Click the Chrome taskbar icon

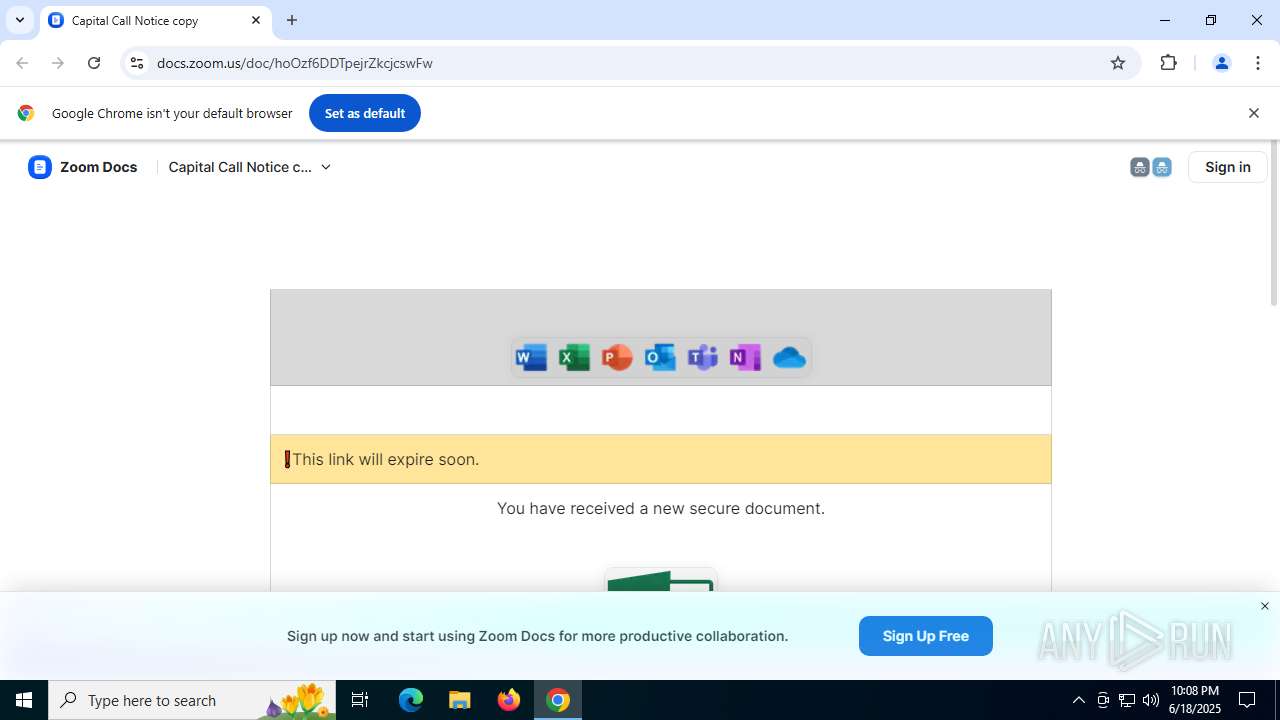tap(558, 700)
